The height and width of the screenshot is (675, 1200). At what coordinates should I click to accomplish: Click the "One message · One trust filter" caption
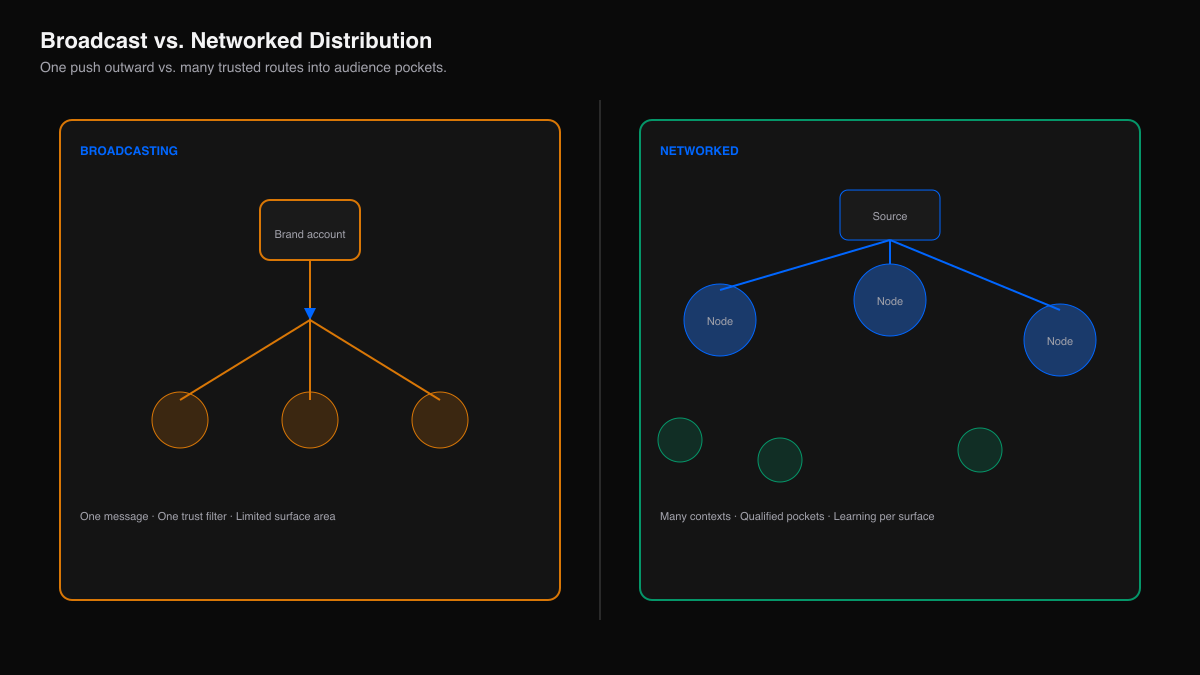[x=208, y=517]
